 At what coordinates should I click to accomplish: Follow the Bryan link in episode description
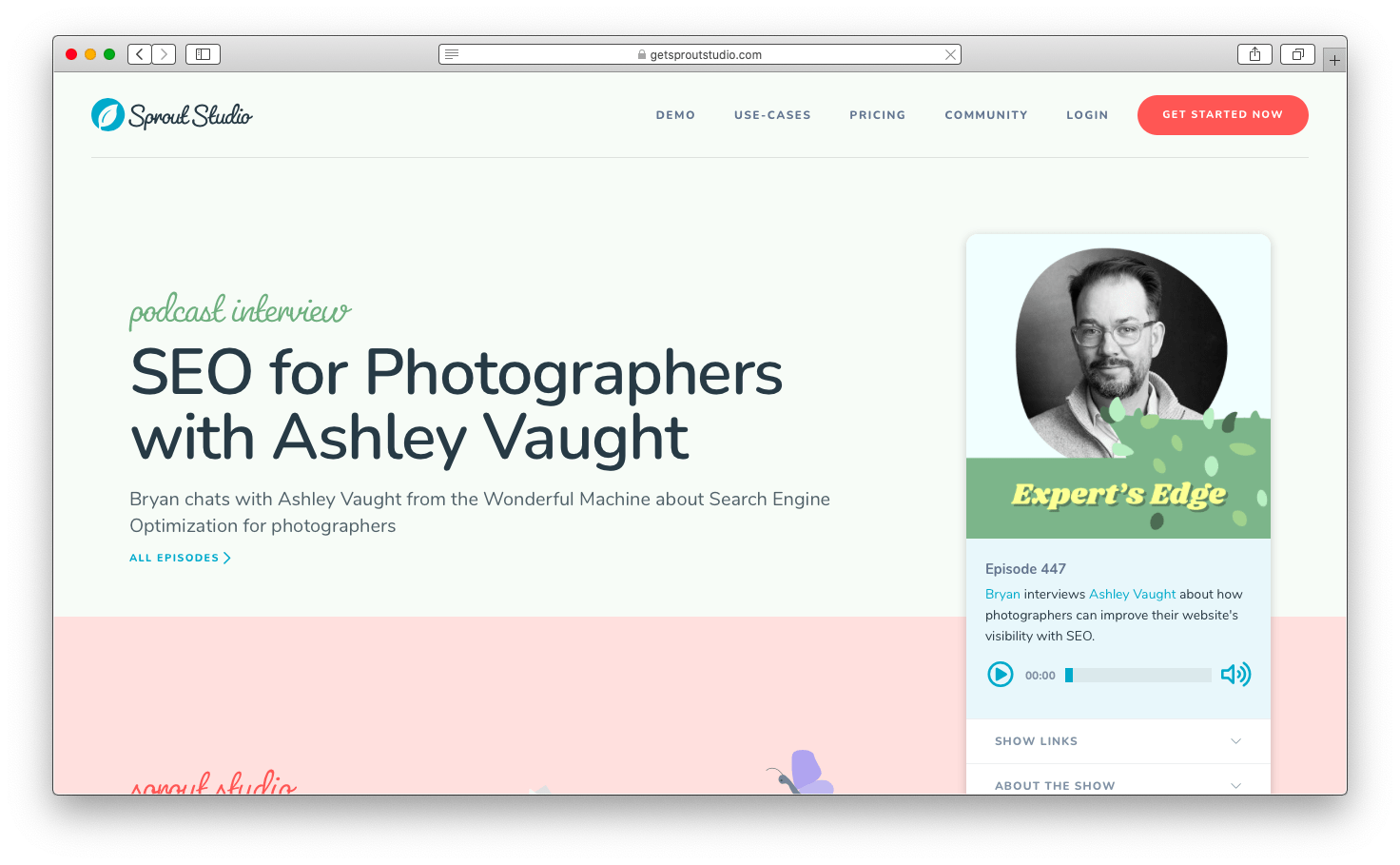coord(1002,594)
